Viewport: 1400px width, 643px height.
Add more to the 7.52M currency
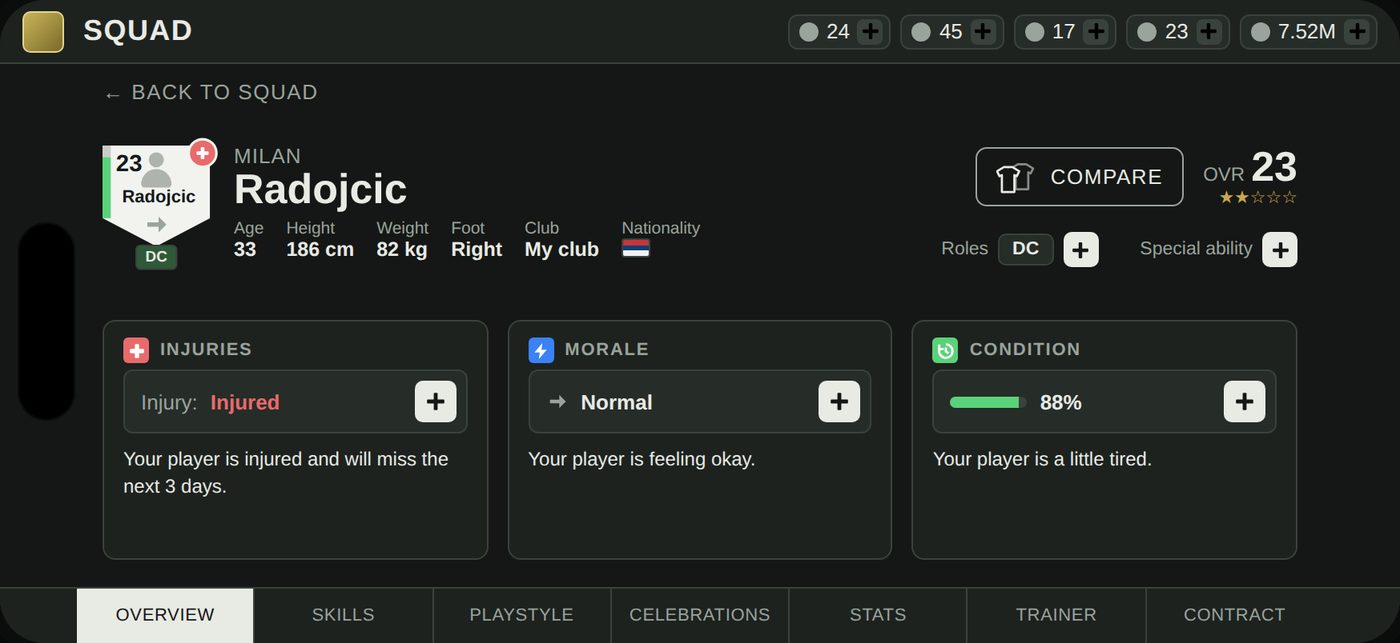pyautogui.click(x=1356, y=32)
